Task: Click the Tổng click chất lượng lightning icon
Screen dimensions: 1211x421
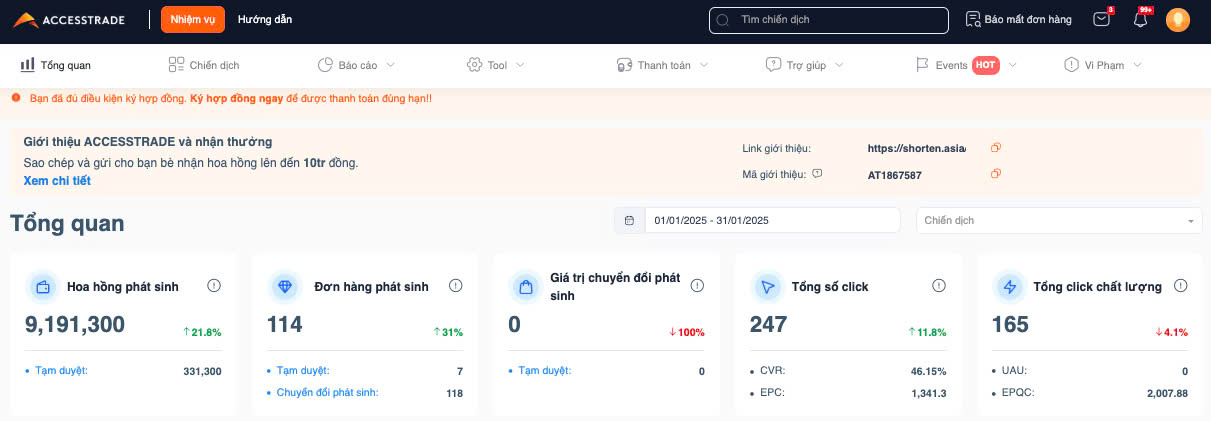Action: click(1010, 287)
